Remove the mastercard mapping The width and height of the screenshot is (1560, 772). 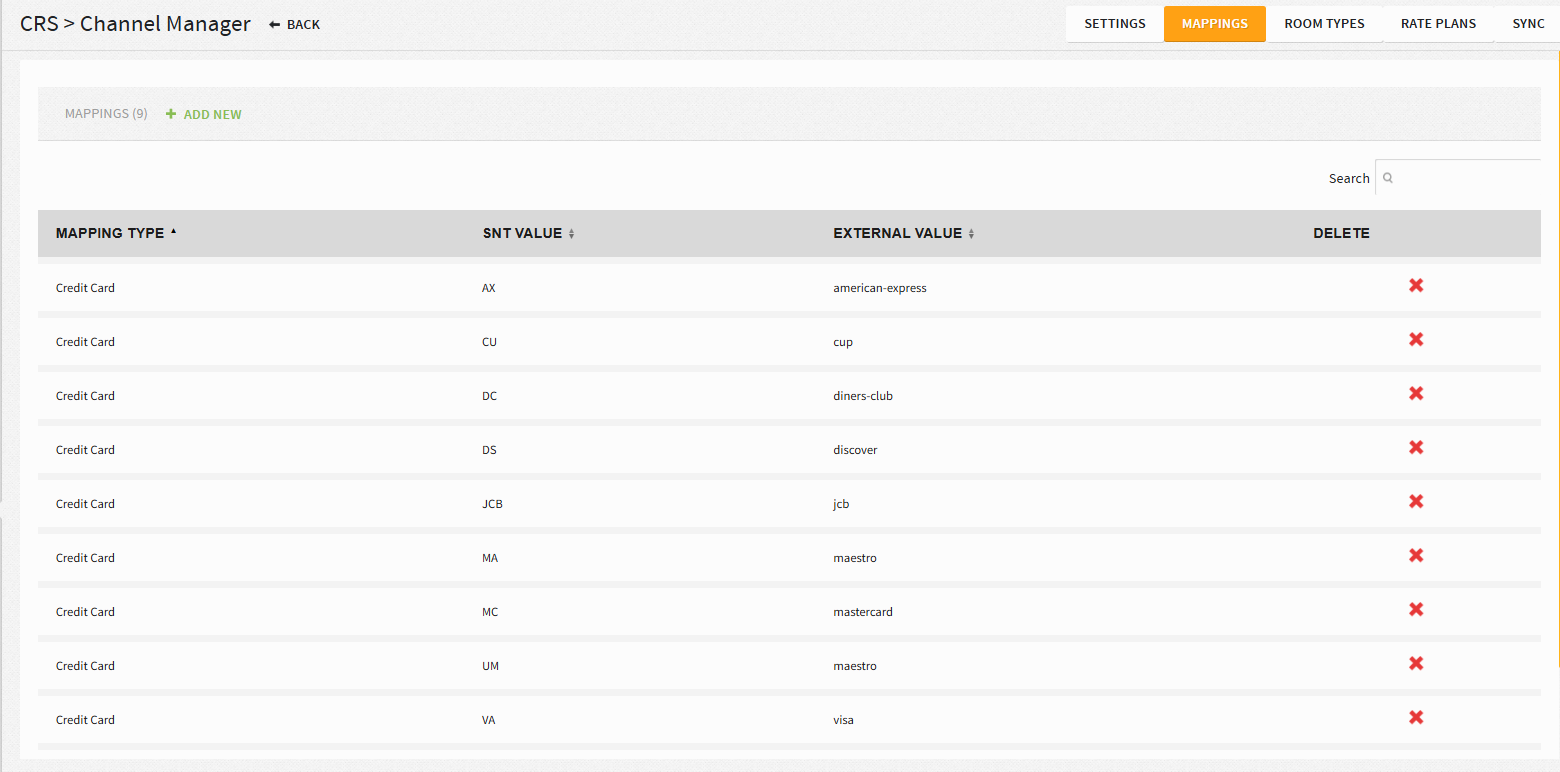[1416, 610]
